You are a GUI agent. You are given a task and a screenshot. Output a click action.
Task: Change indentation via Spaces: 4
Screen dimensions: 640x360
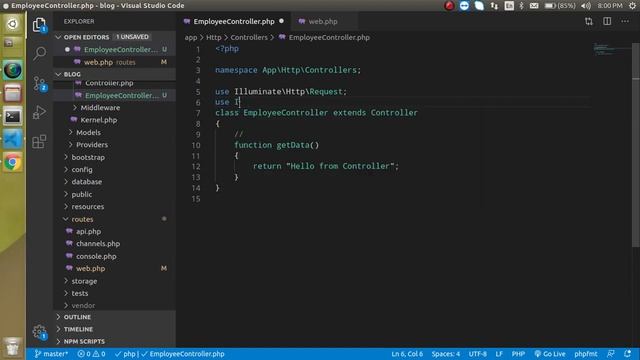click(x=446, y=354)
